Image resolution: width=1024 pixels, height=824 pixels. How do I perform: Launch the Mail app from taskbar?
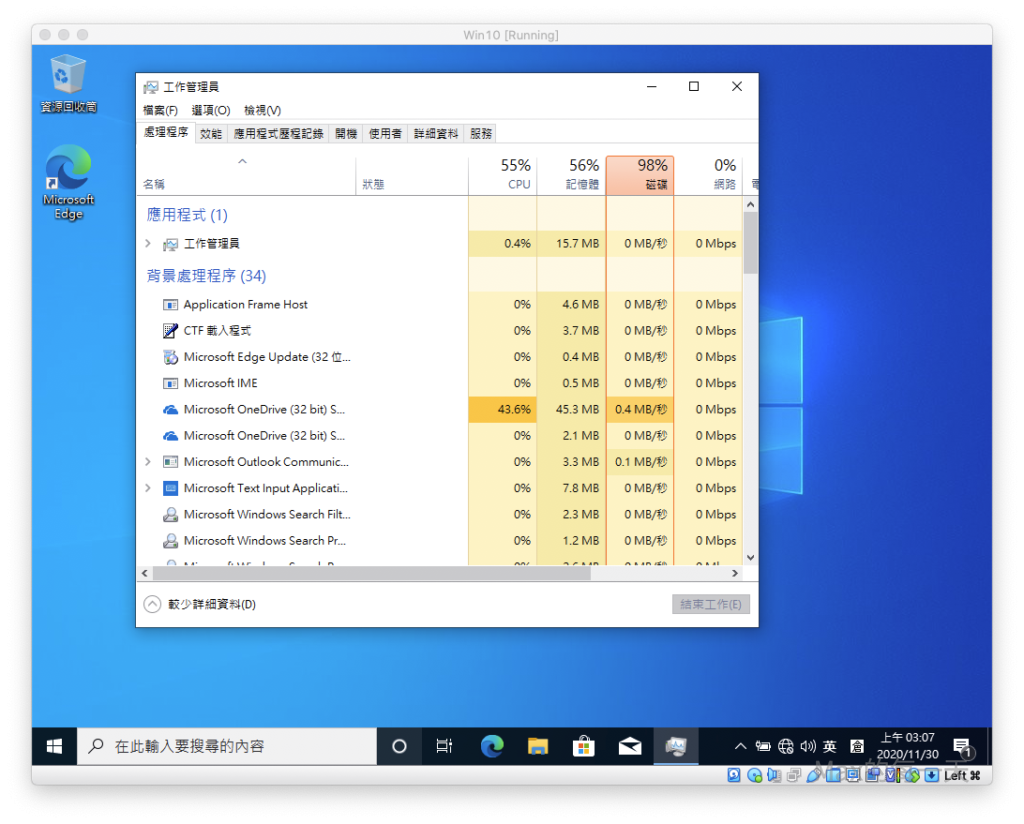tap(630, 746)
